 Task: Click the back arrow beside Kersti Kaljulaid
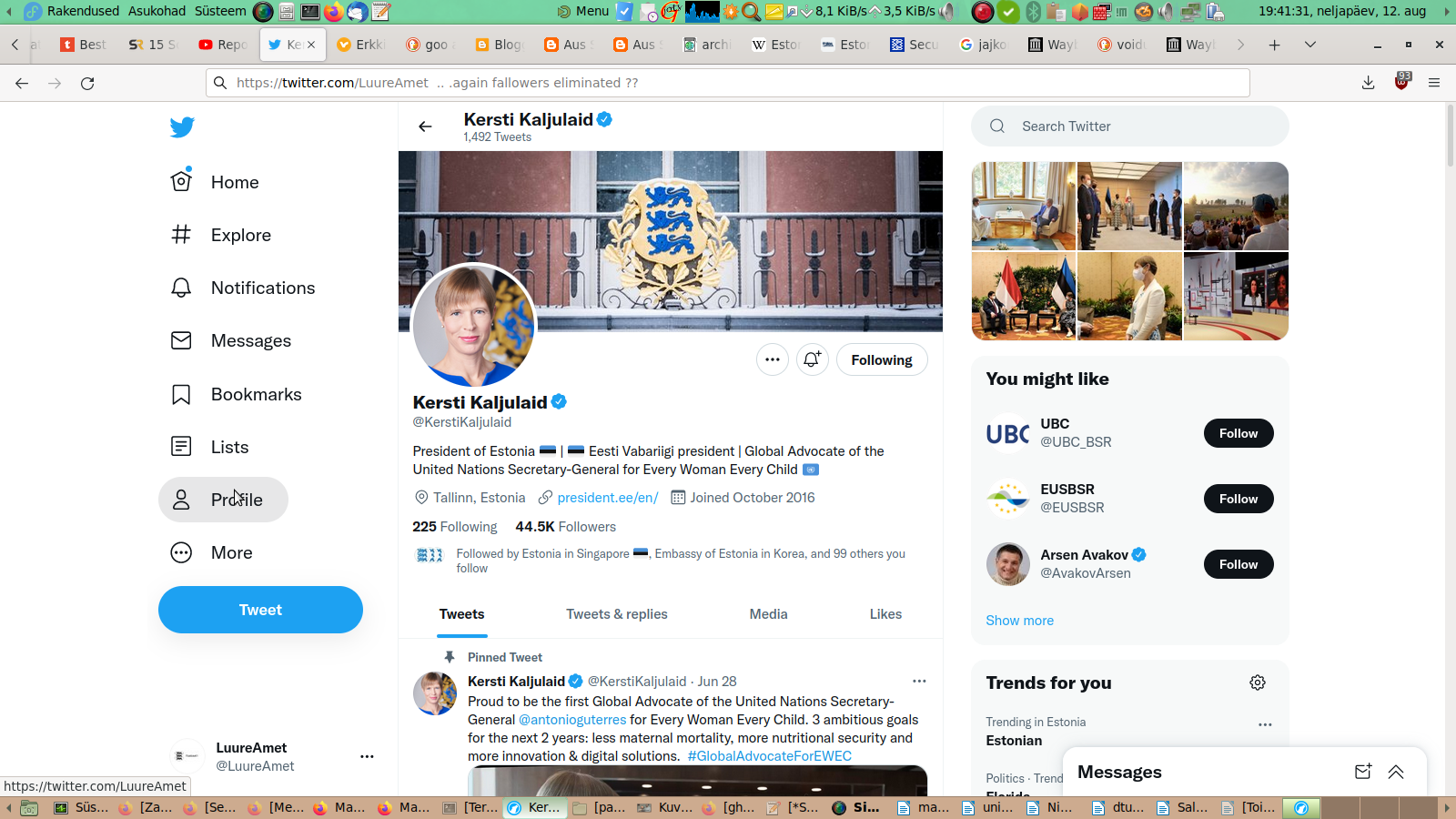pyautogui.click(x=425, y=126)
